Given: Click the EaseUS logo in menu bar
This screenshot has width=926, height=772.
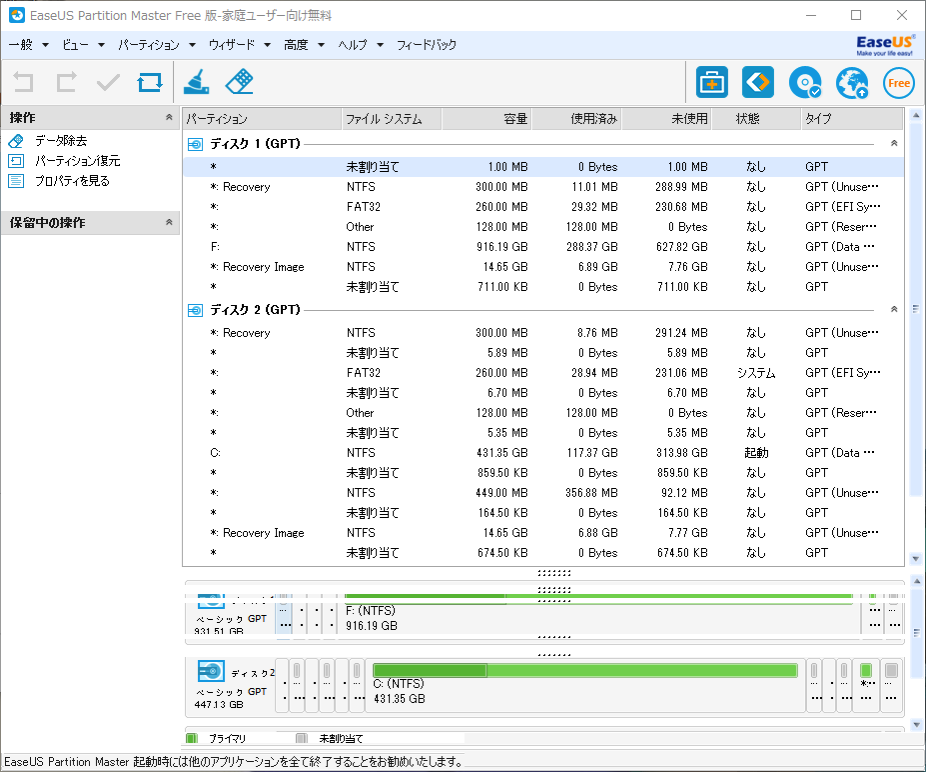Looking at the screenshot, I should (x=885, y=45).
